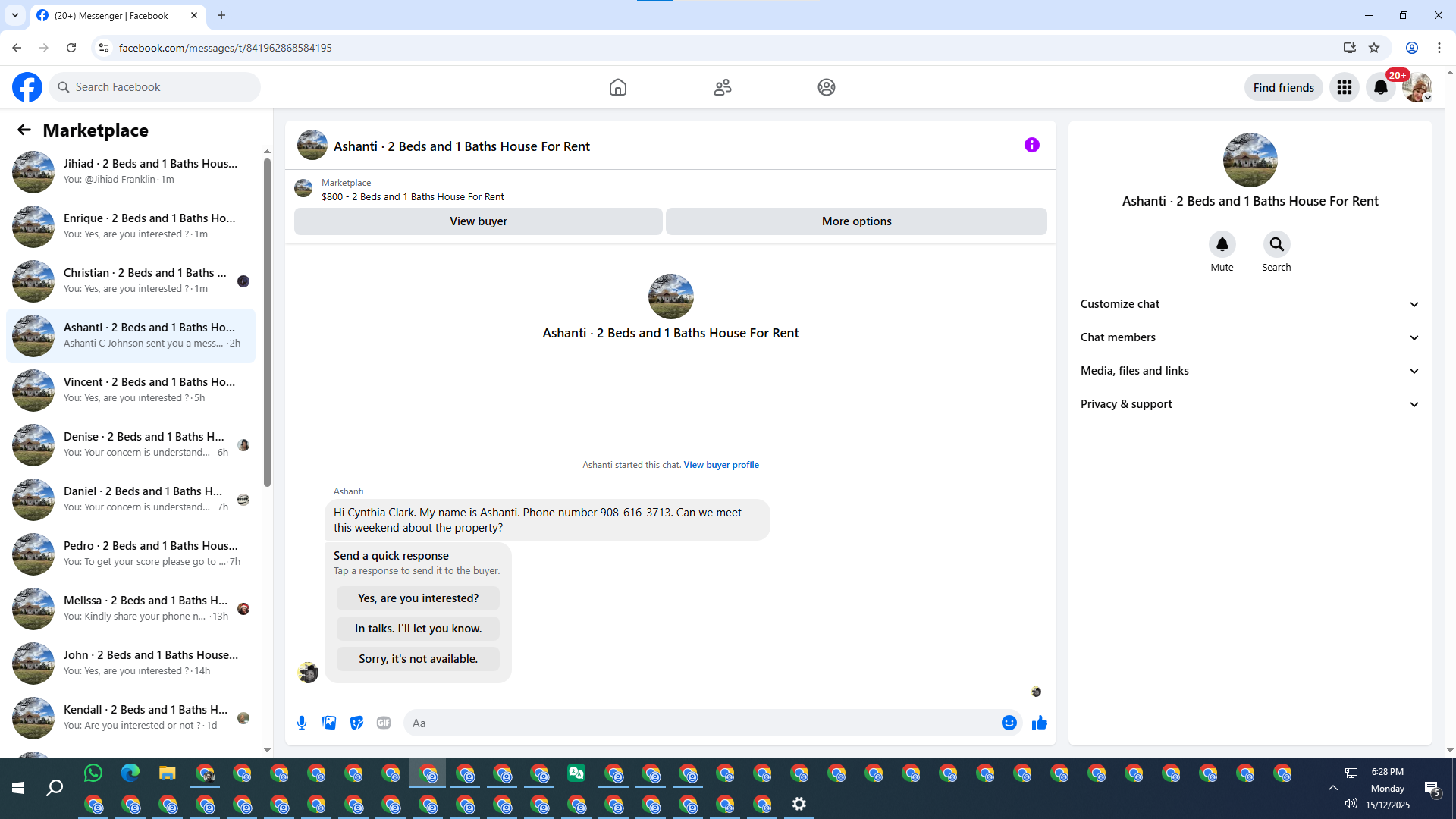
Task: Expand the Customize chat section
Action: coord(1250,304)
